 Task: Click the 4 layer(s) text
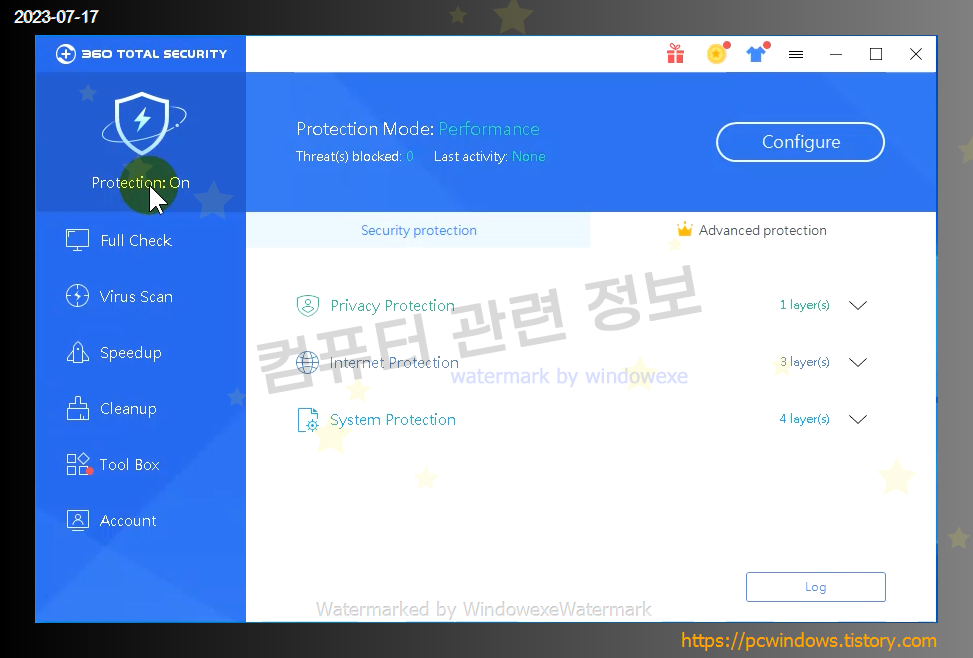coord(804,419)
